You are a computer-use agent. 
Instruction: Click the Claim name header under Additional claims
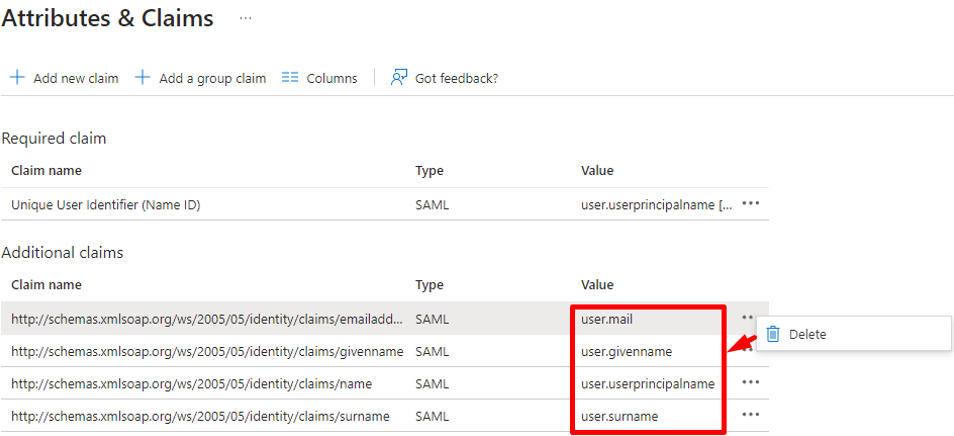click(x=46, y=284)
